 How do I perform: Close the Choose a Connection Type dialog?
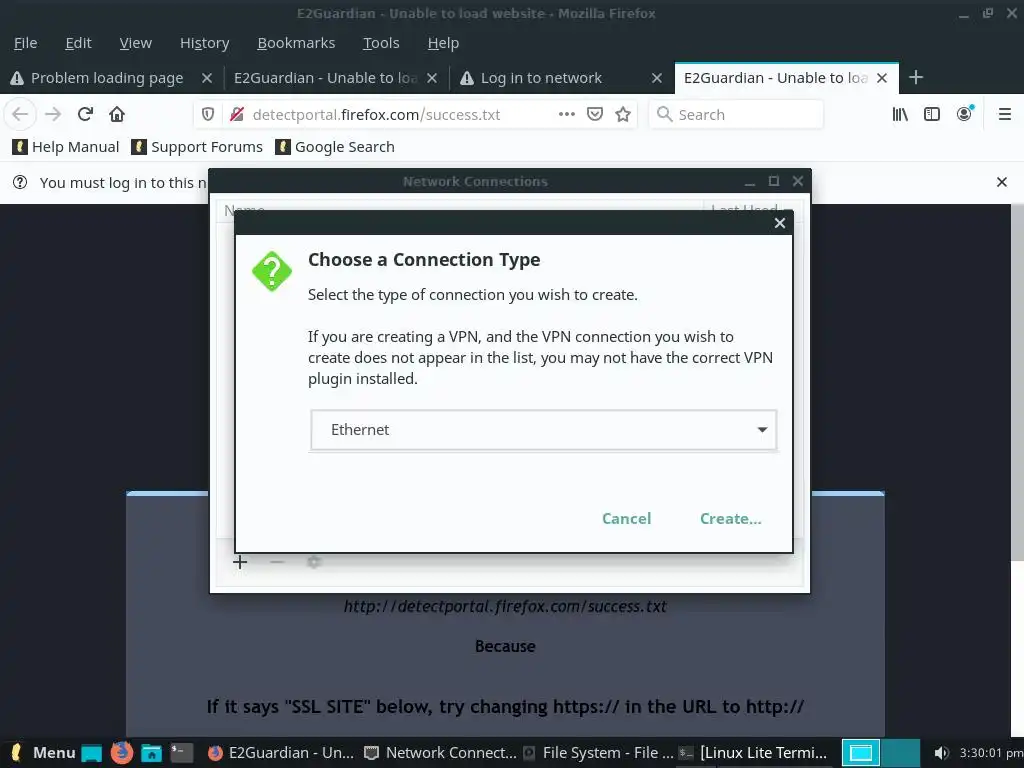point(779,223)
